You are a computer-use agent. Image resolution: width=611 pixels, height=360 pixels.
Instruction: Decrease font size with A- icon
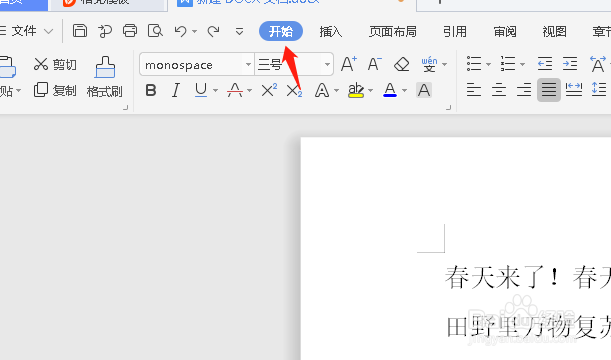pos(374,64)
